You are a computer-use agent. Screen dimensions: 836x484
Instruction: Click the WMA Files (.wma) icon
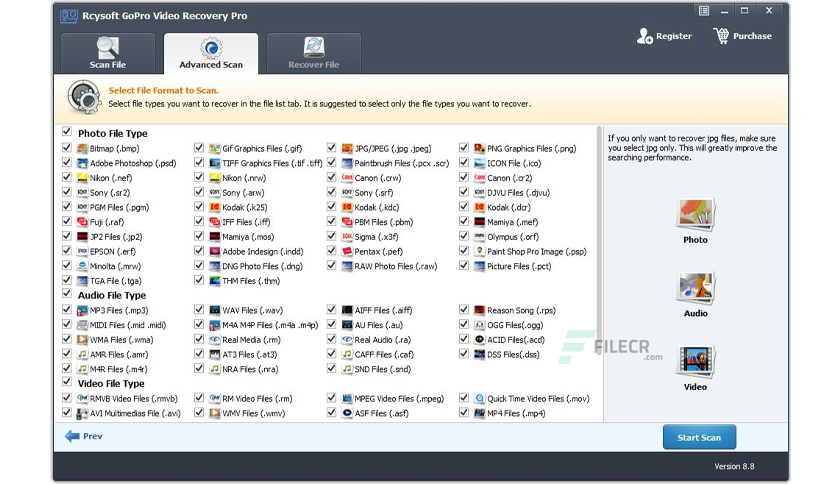click(82, 340)
